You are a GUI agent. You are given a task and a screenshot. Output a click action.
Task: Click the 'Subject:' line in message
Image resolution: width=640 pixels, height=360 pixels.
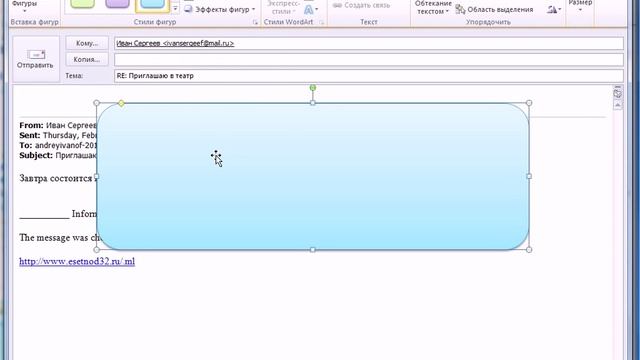click(x=58, y=155)
